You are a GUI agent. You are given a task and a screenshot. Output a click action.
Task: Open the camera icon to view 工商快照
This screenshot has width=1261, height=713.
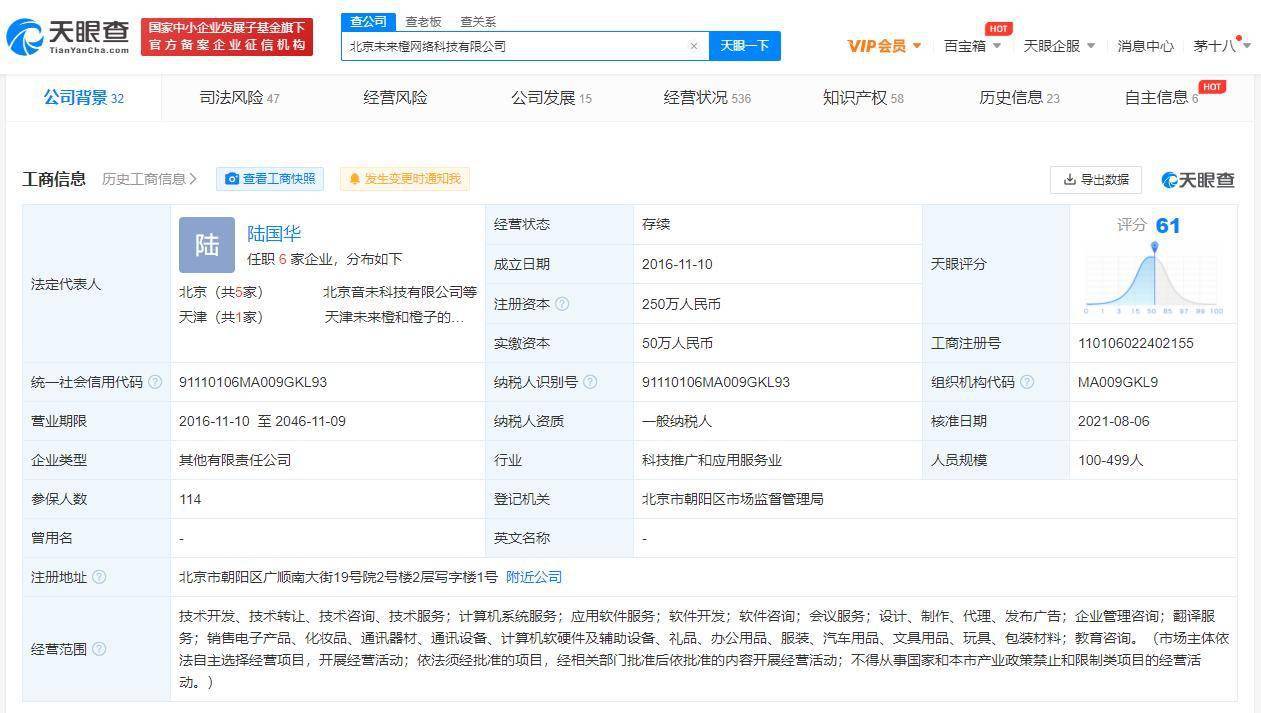pos(232,179)
